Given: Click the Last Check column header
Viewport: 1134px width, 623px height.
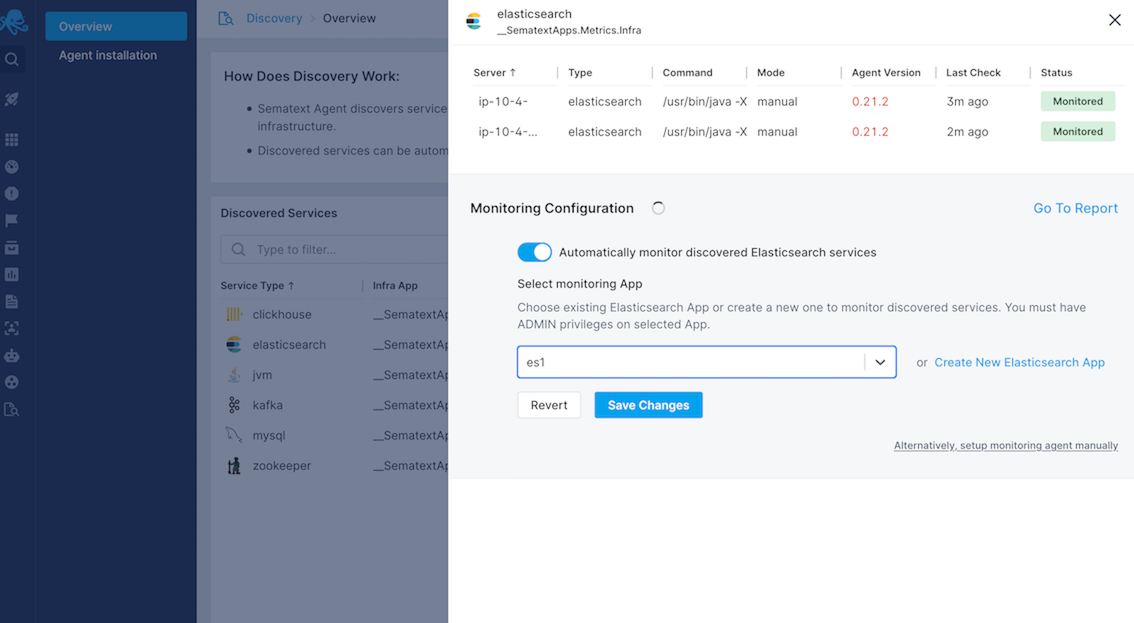Looking at the screenshot, I should tap(973, 72).
